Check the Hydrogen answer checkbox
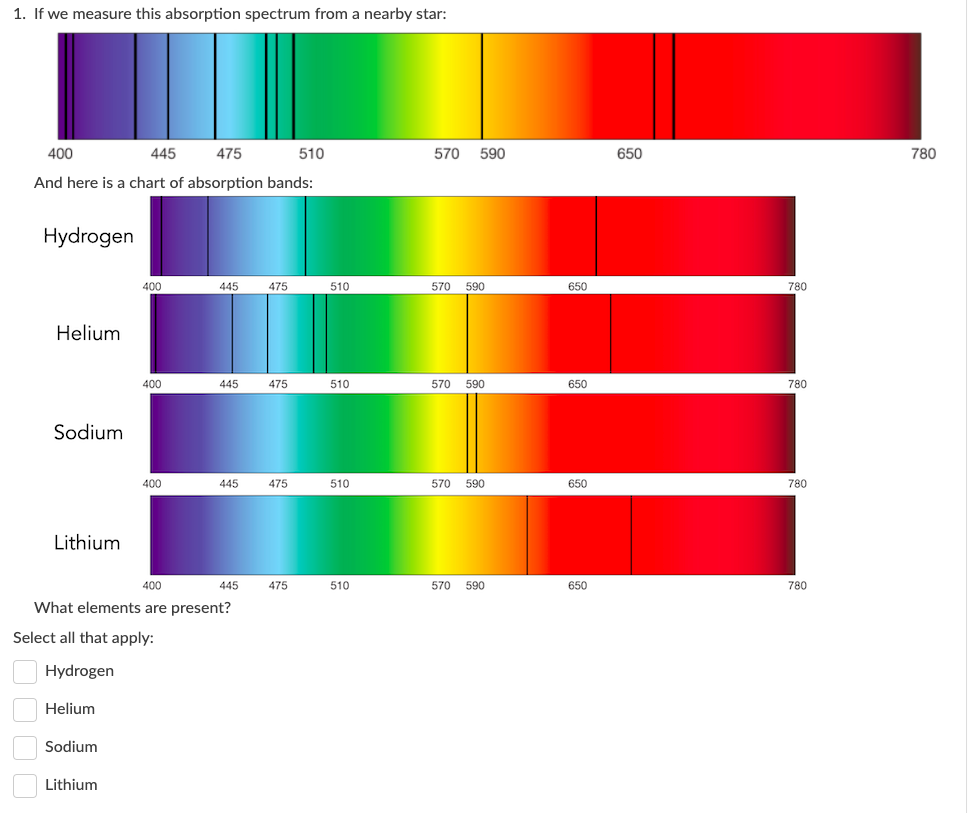The width and height of the screenshot is (970, 813). pyautogui.click(x=25, y=671)
